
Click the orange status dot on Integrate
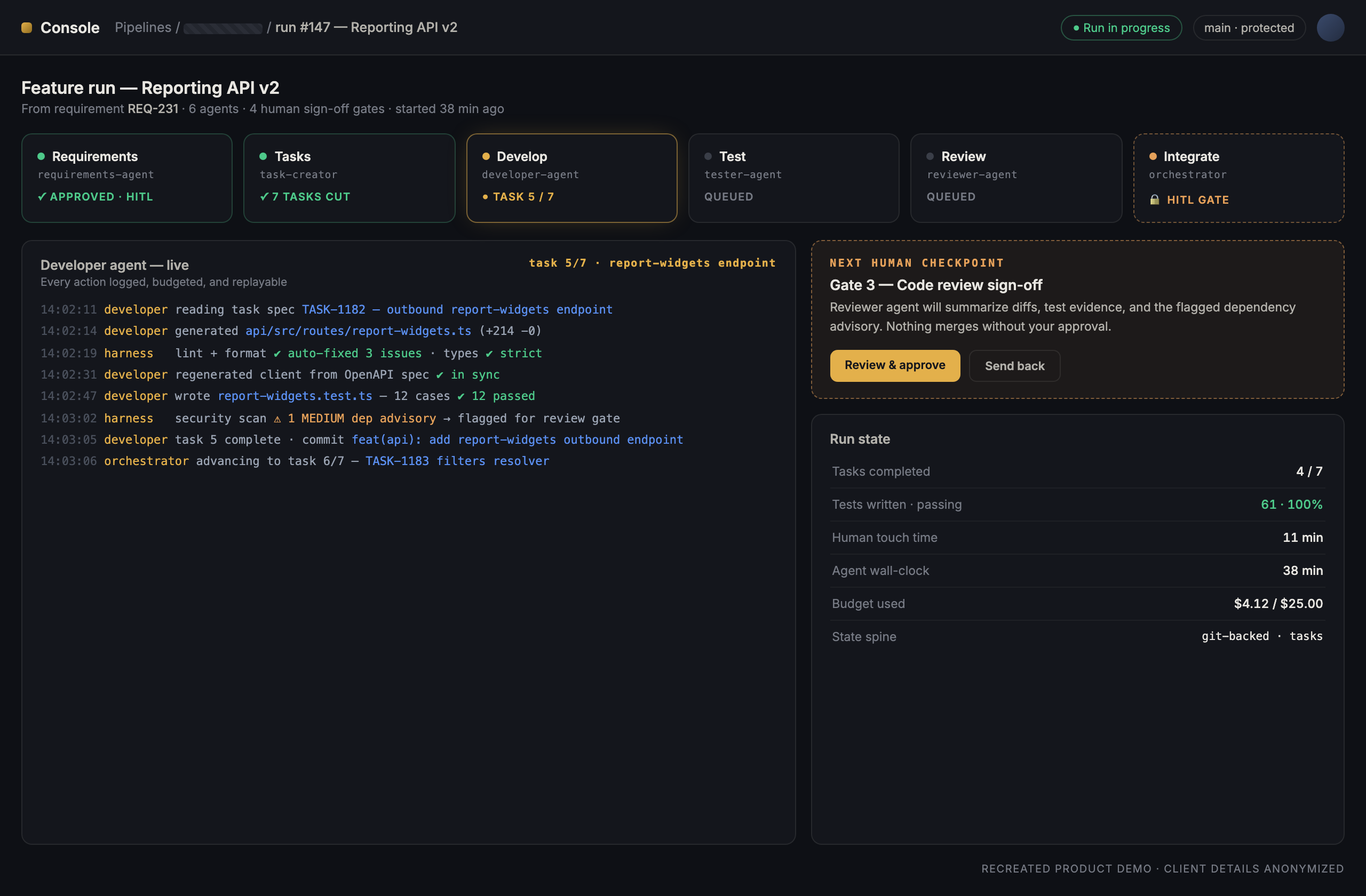(x=1153, y=156)
